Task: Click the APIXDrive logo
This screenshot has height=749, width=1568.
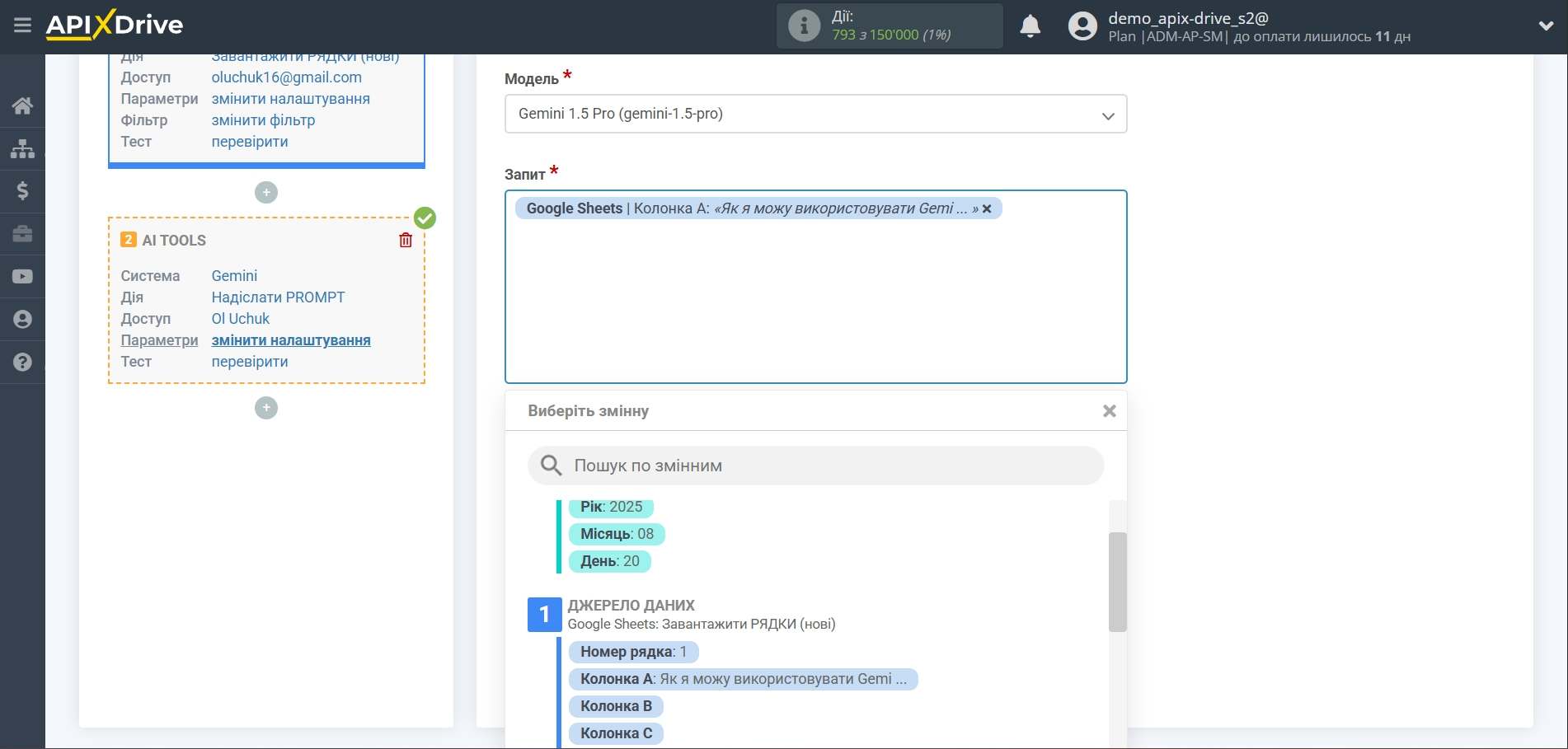Action: tap(115, 25)
